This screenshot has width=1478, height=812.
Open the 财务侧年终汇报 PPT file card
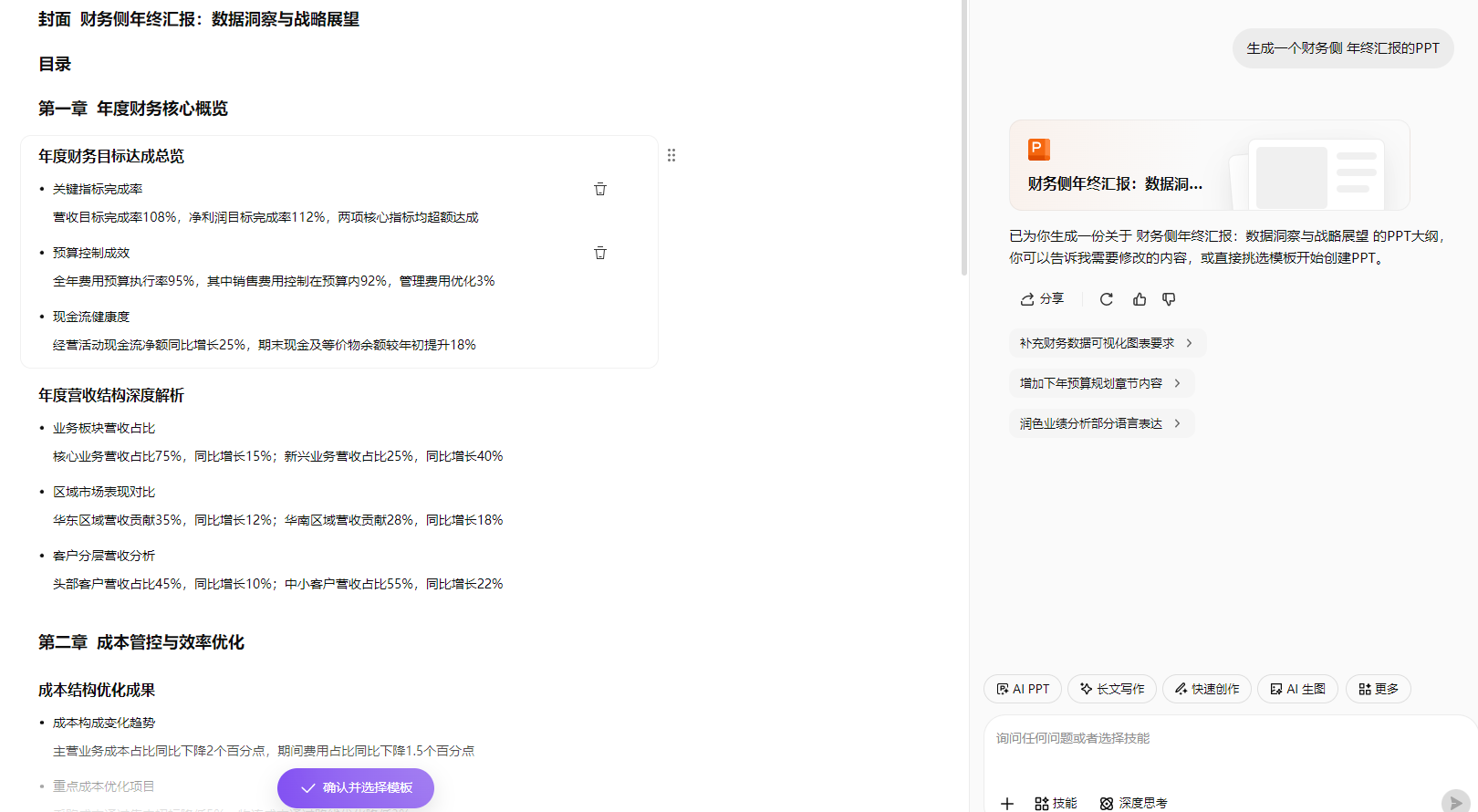pyautogui.click(x=1209, y=165)
